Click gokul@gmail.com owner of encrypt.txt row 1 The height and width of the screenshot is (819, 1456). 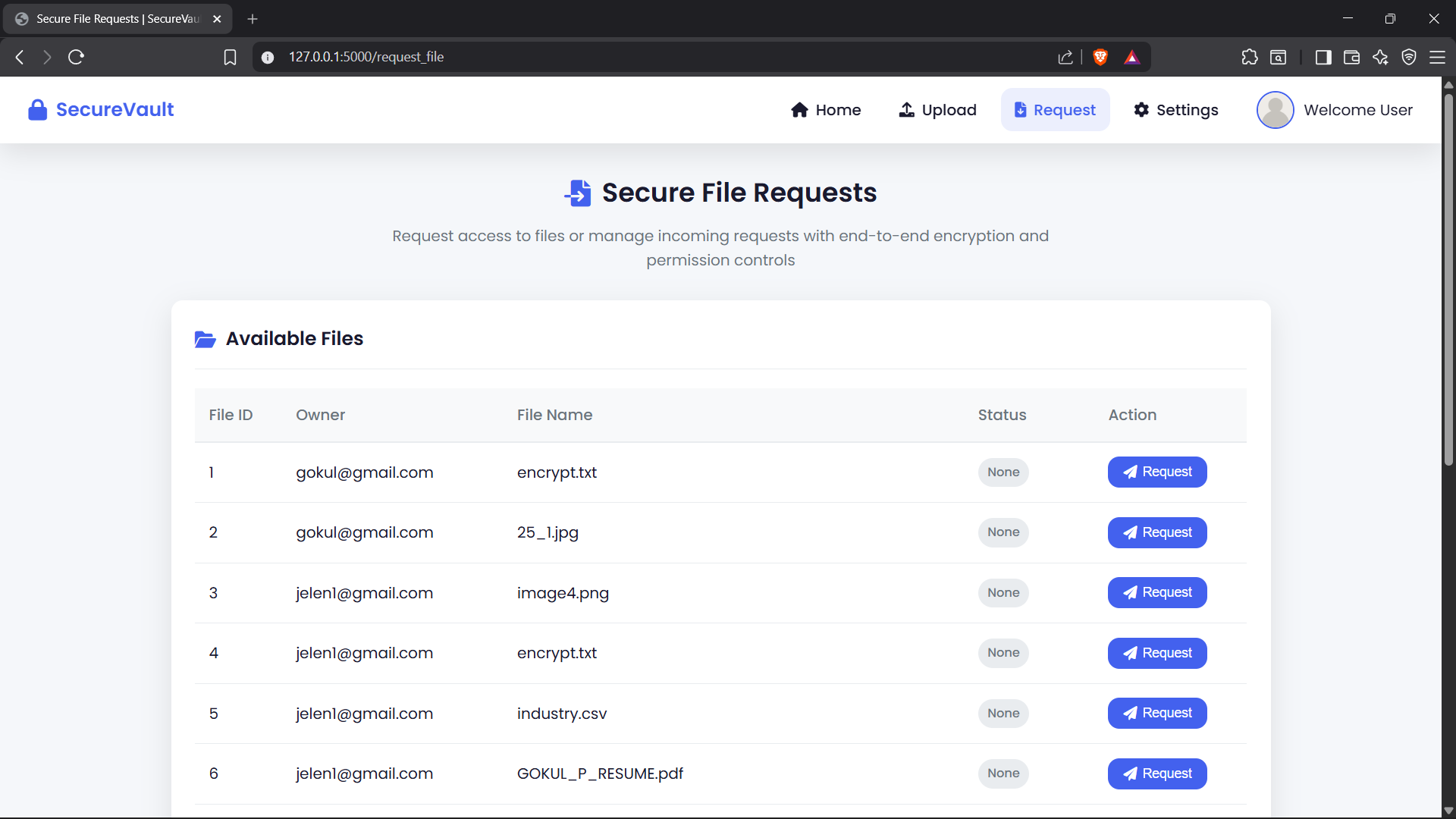tap(364, 472)
